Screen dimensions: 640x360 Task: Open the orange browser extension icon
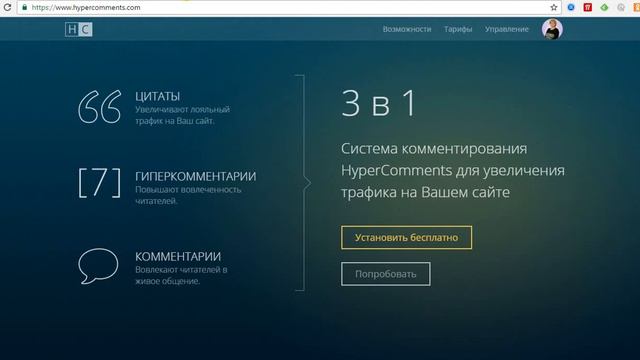(637, 7)
